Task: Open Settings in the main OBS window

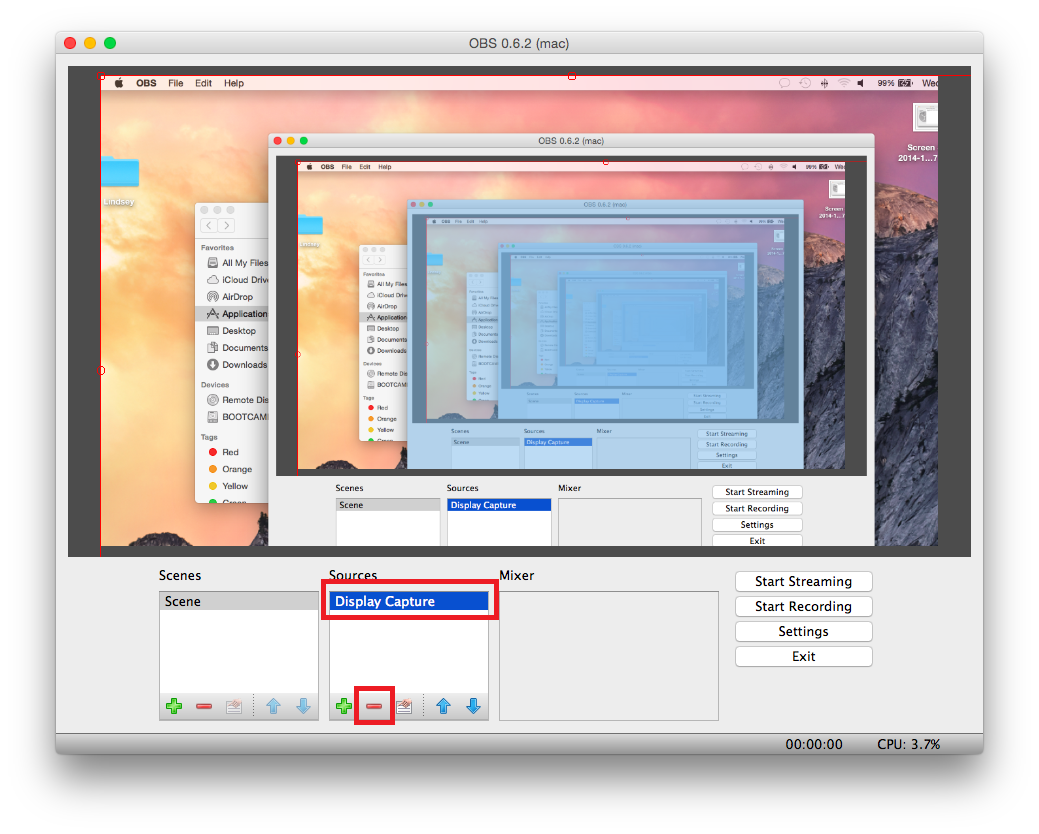Action: [803, 631]
